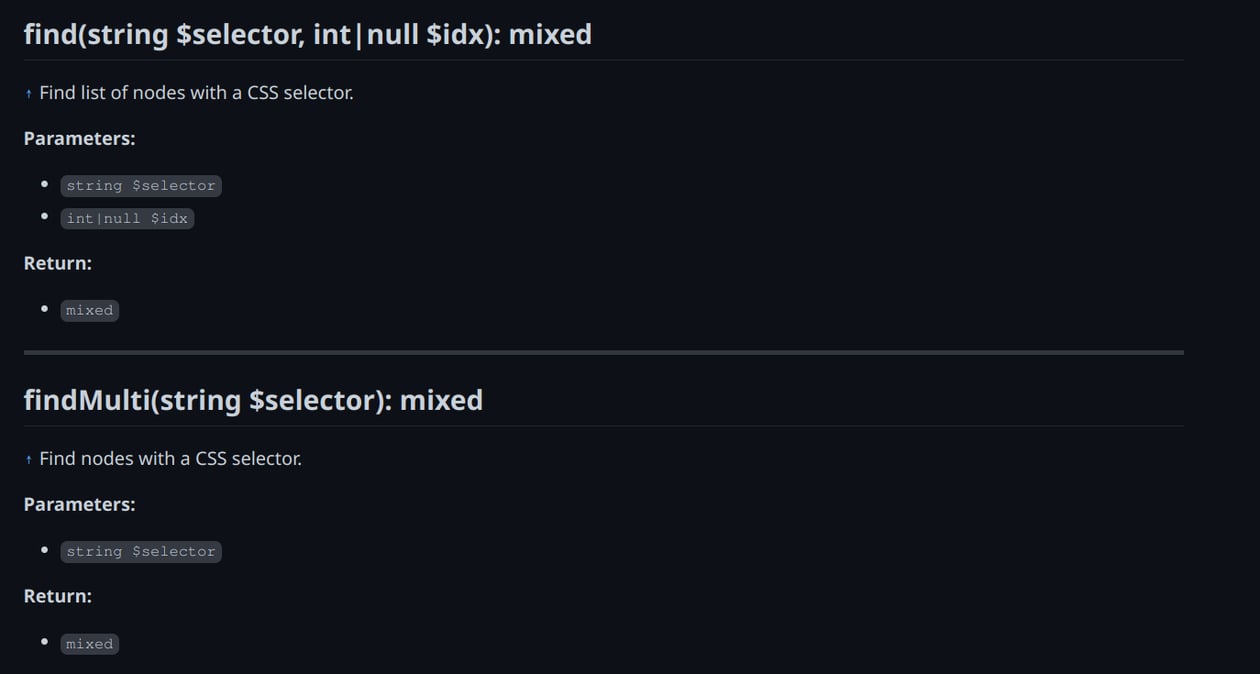This screenshot has width=1260, height=674.
Task: Click the 'Parameters:' label in findMulti section
Action: 80,505
